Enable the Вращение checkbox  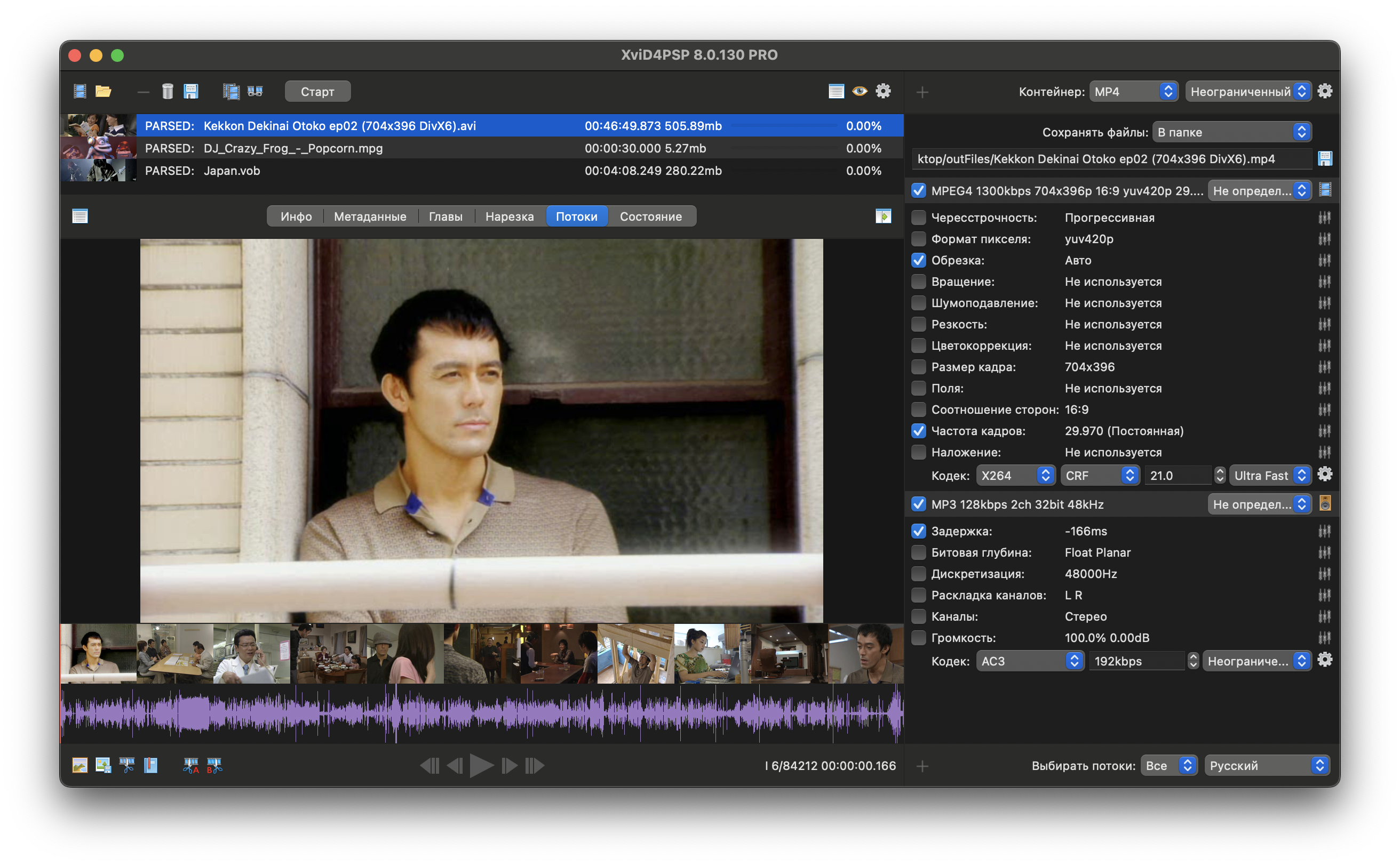pos(918,282)
